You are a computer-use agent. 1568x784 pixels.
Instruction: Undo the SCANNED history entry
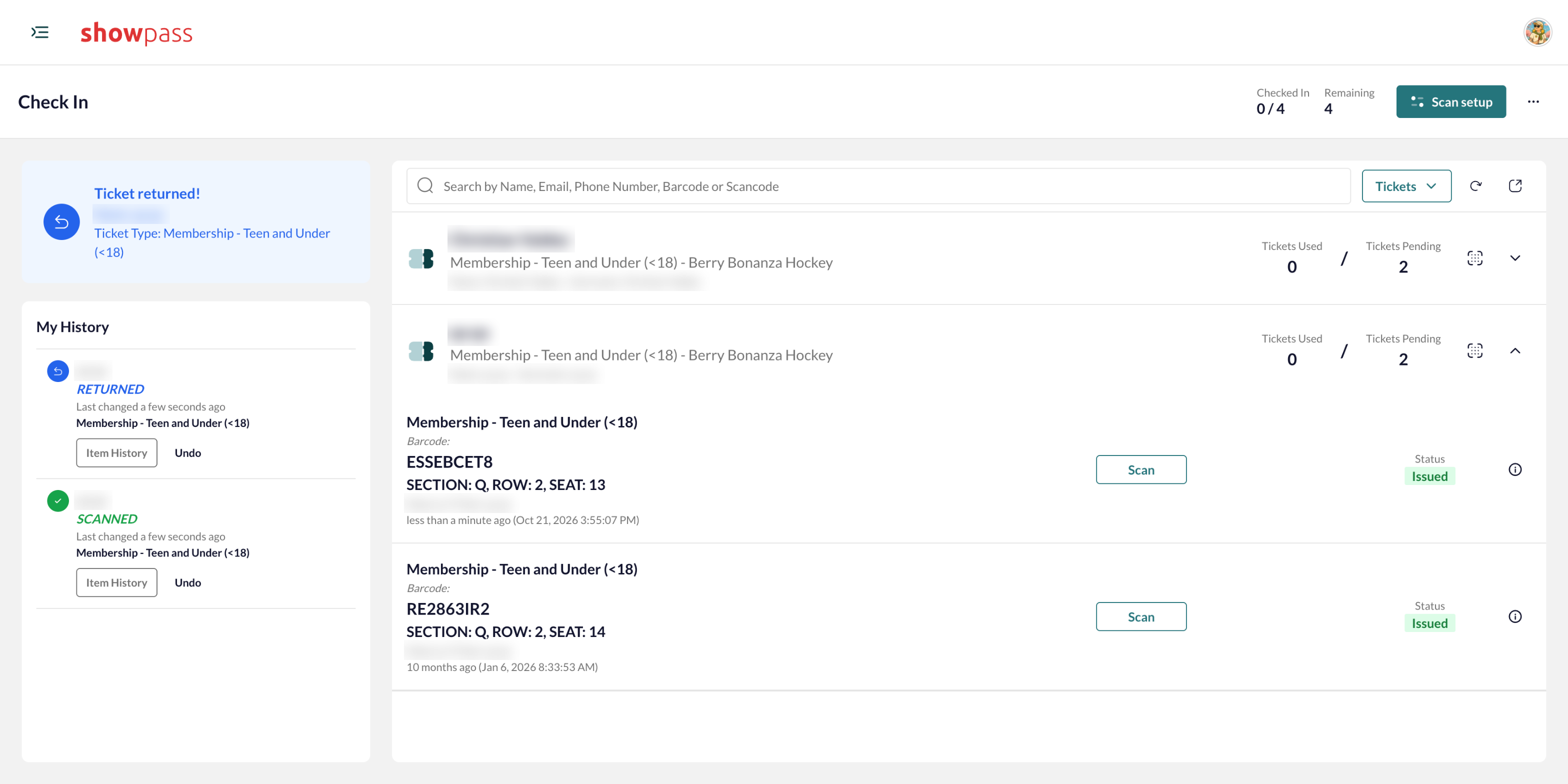point(187,582)
